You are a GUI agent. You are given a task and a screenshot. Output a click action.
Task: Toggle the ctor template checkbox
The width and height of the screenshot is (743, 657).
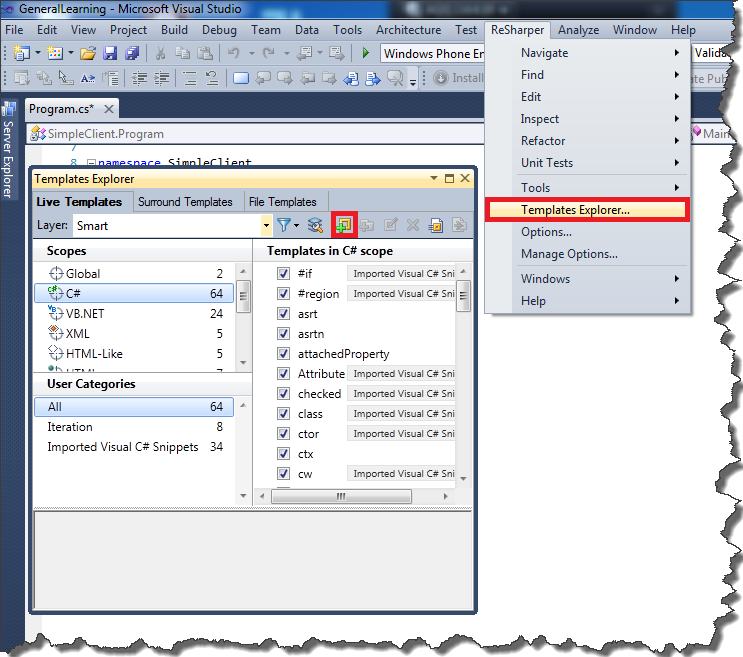coord(283,433)
